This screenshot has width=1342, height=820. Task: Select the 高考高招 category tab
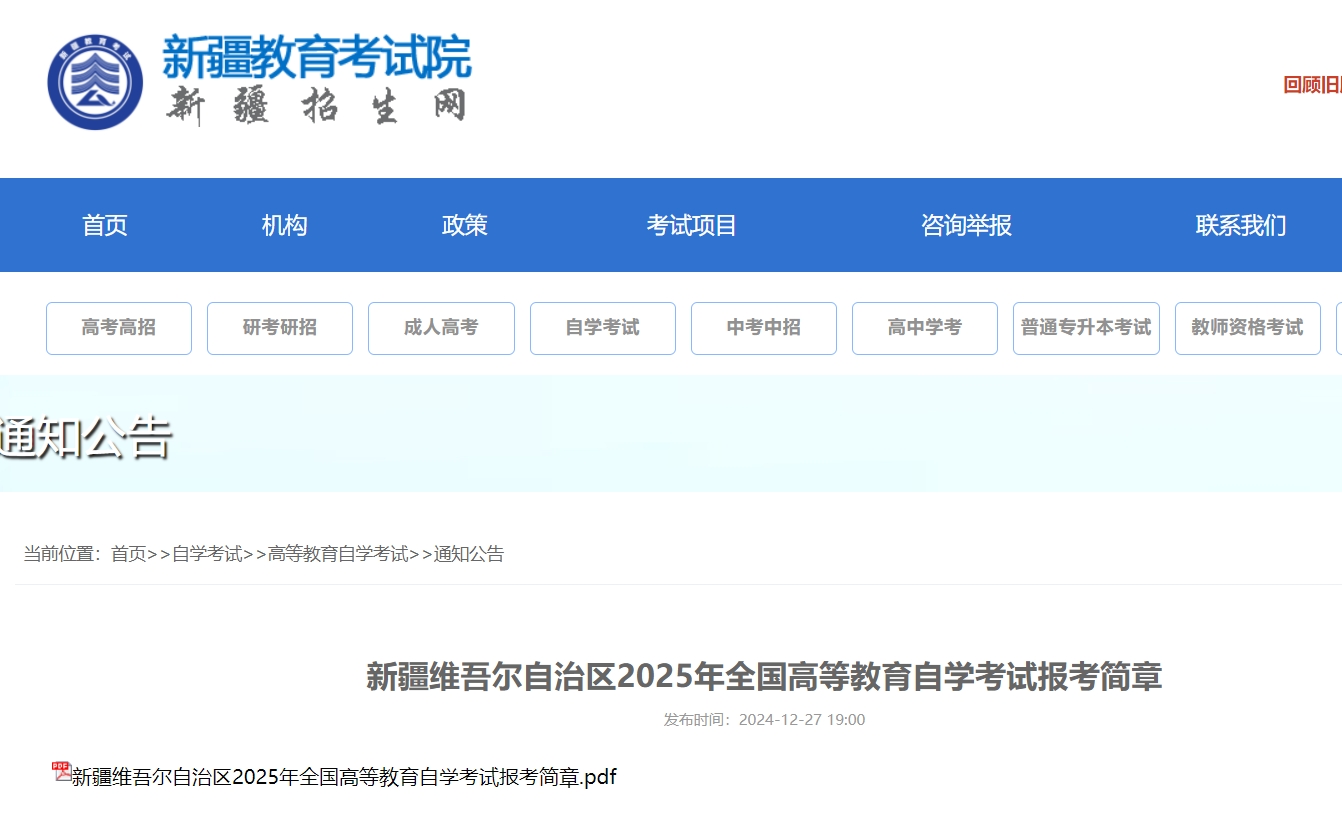coord(118,328)
